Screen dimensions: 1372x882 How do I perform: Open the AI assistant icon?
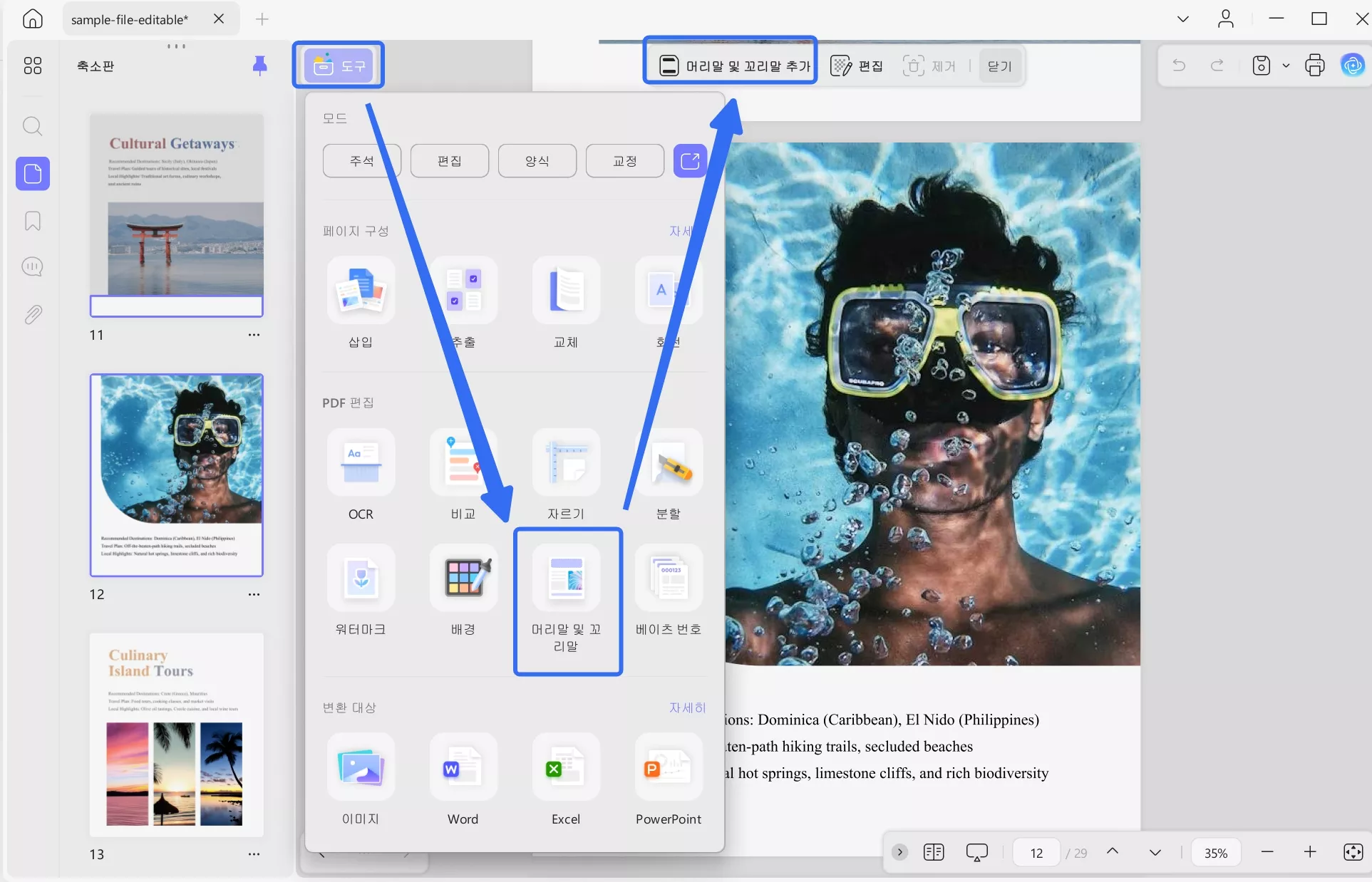click(x=1353, y=66)
